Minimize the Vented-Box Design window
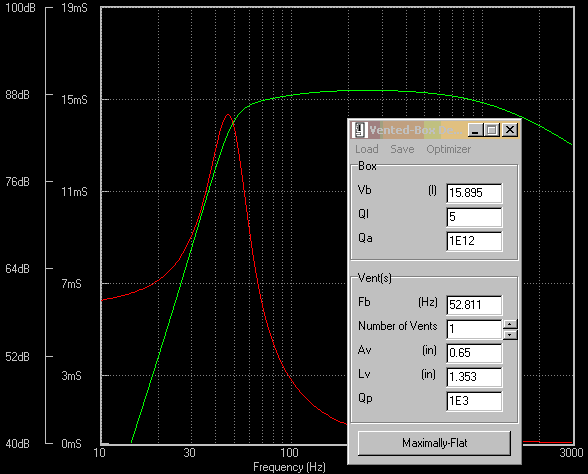588x474 pixels. (x=476, y=130)
